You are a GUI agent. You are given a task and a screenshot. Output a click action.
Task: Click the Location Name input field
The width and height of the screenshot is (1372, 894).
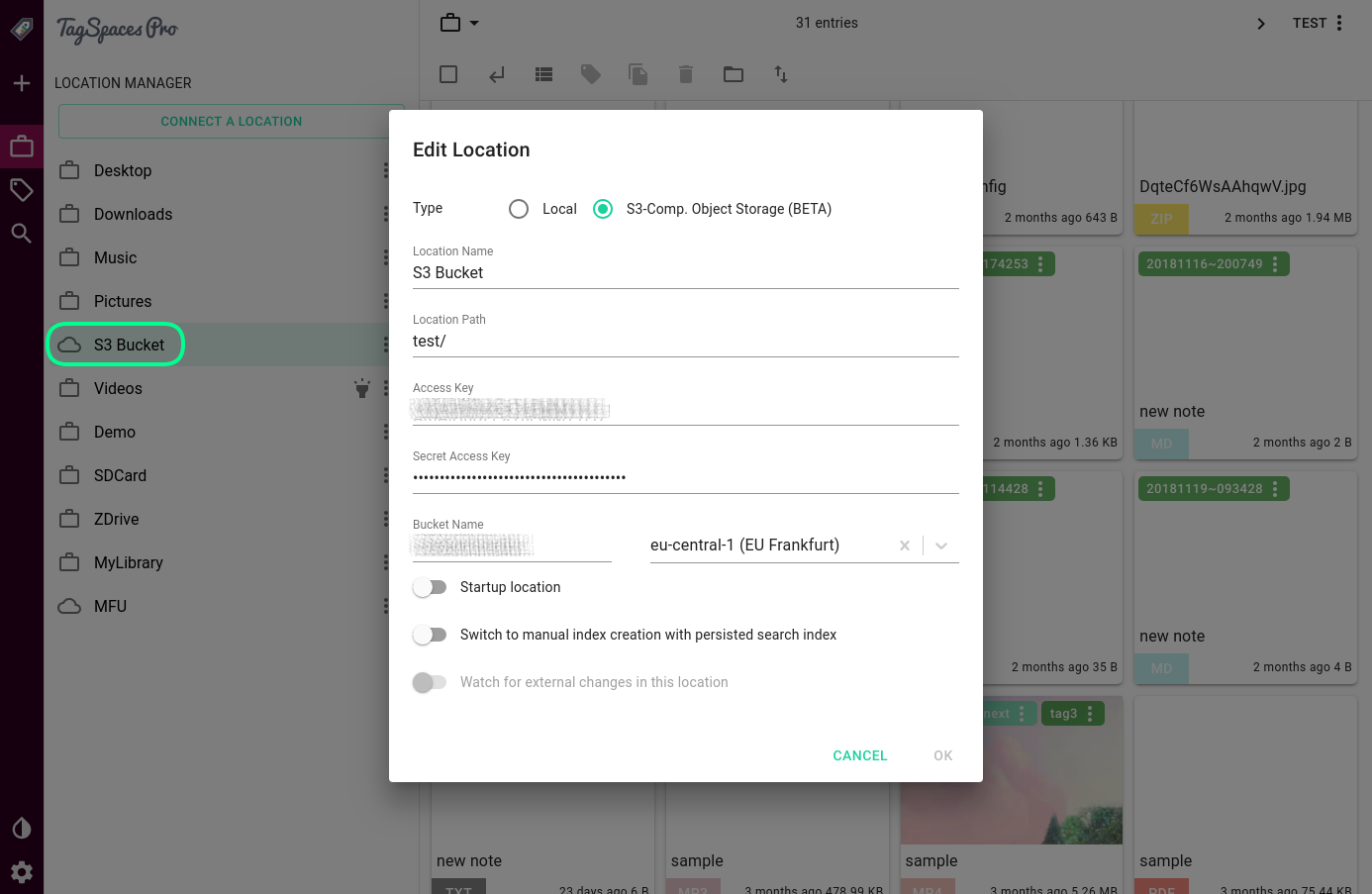pos(686,273)
